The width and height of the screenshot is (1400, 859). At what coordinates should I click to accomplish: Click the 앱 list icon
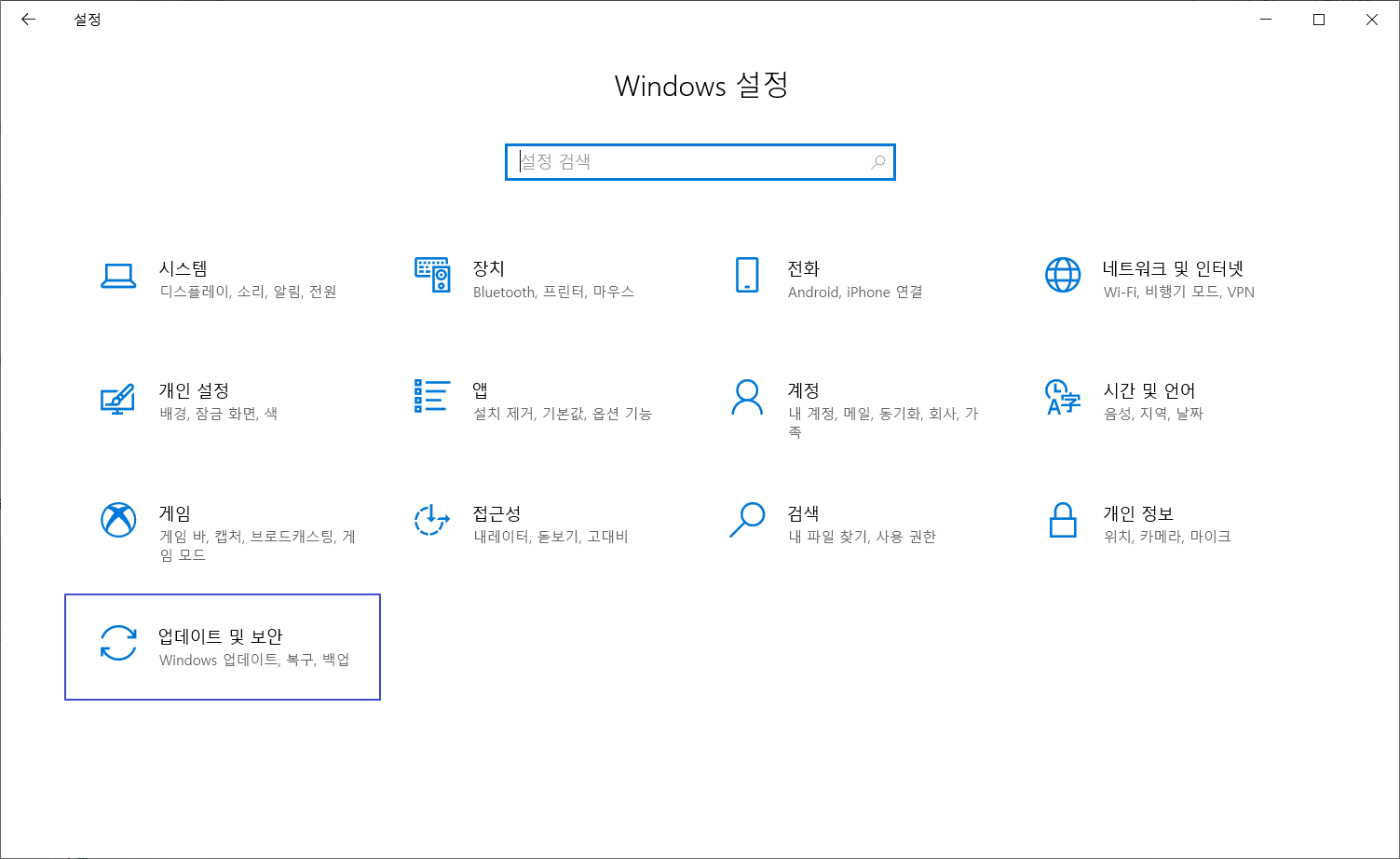coord(432,396)
